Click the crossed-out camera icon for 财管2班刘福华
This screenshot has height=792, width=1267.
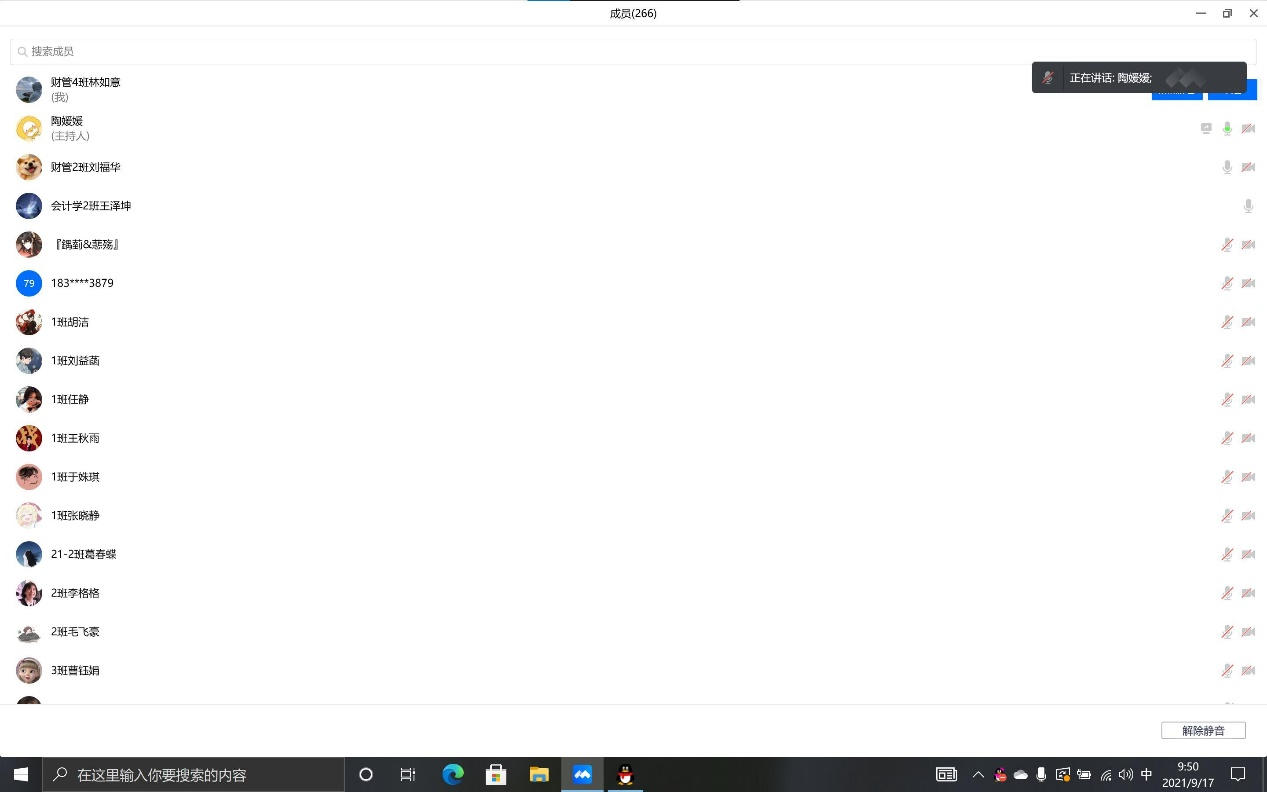1248,167
